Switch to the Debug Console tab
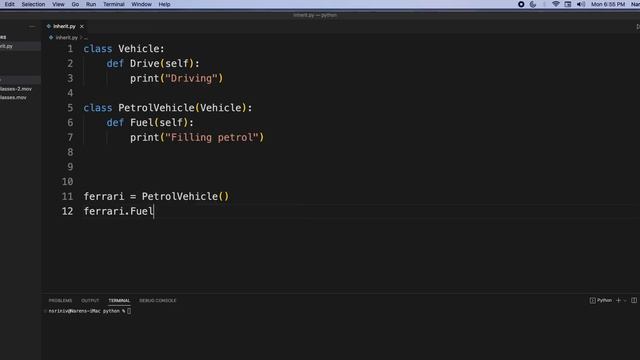The image size is (640, 360). [x=158, y=300]
